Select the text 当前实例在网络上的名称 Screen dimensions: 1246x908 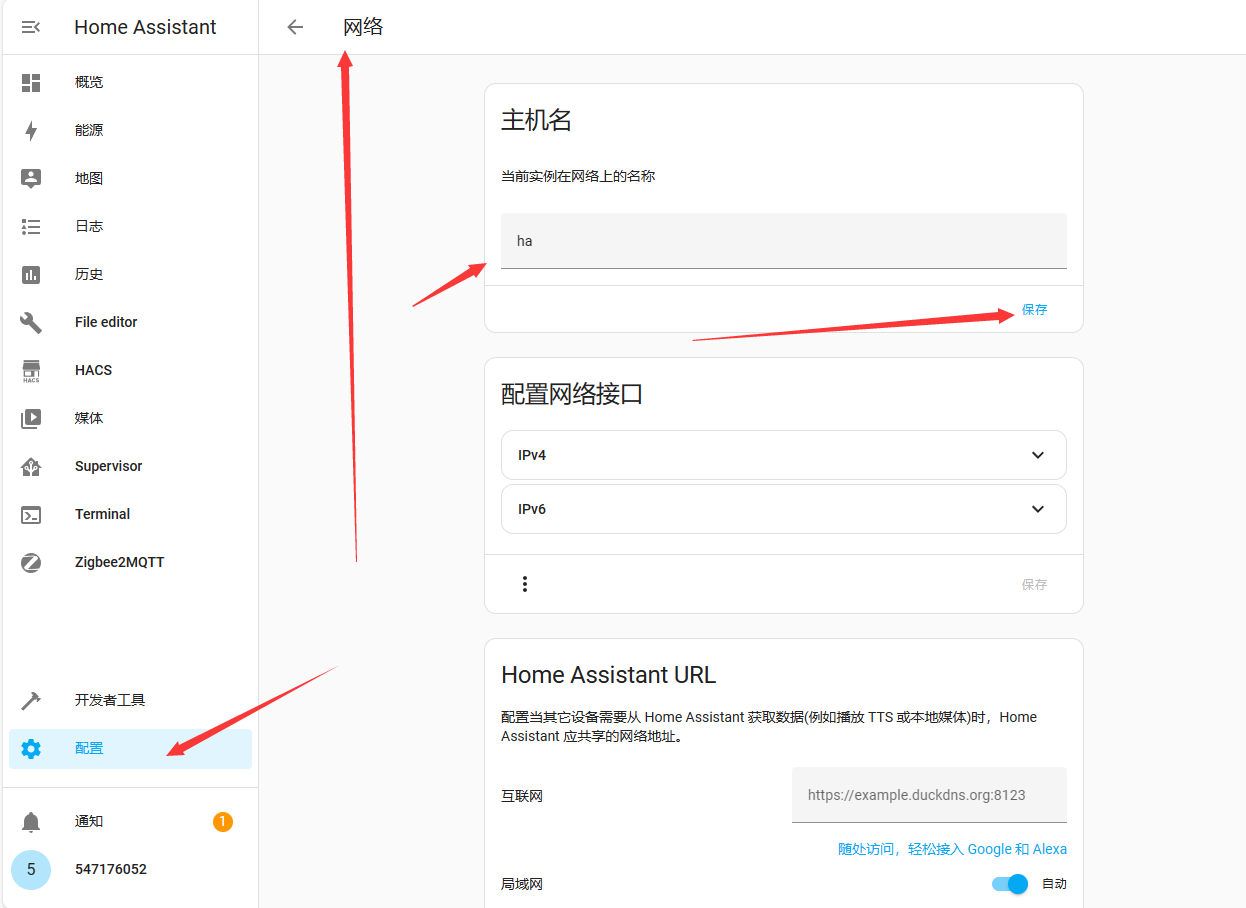click(578, 176)
